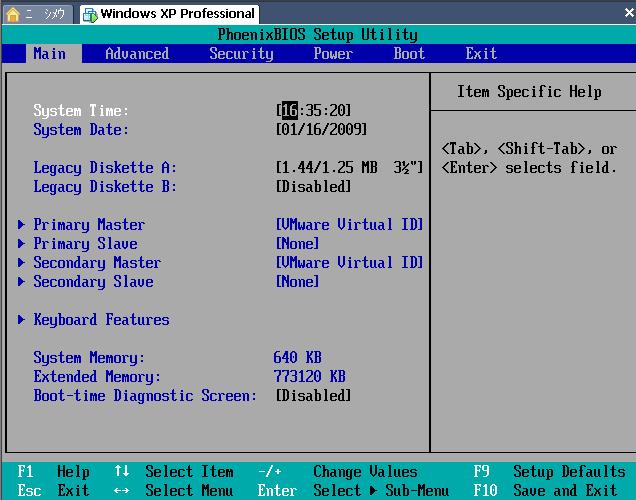
Task: Click the Secondary Slave label
Action: pyautogui.click(x=93, y=282)
